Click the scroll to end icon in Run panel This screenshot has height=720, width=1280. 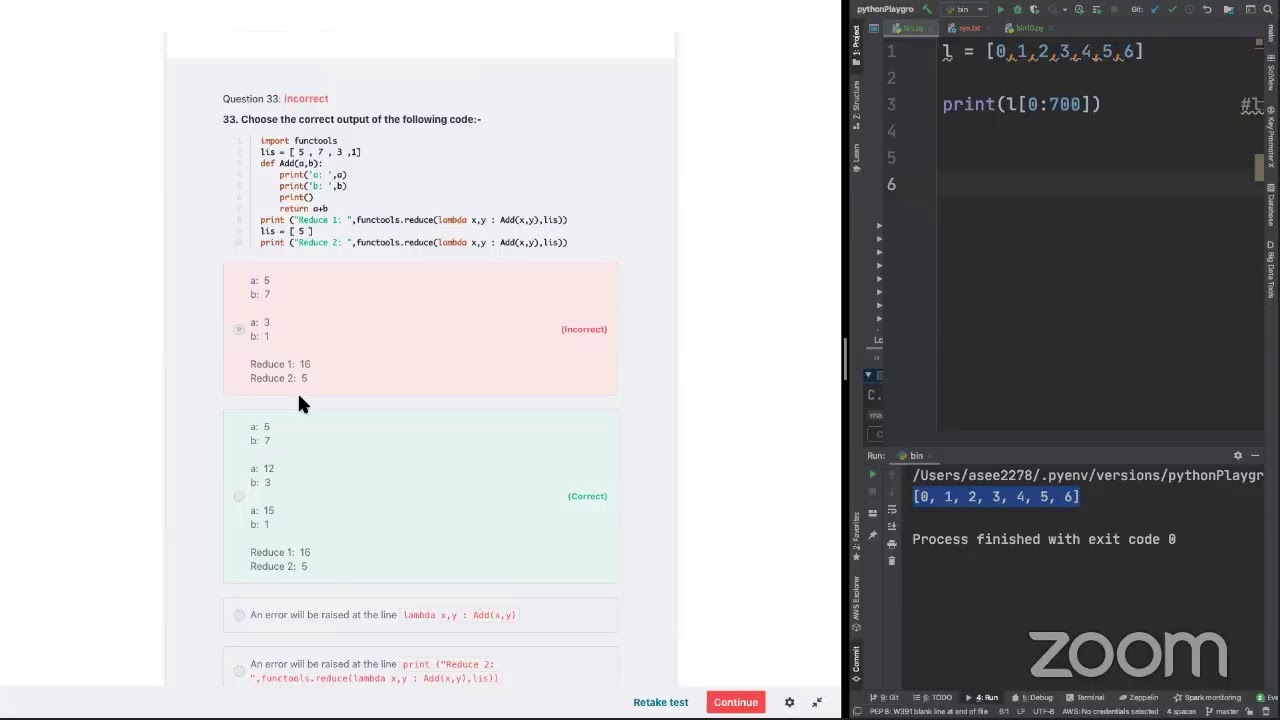point(892,526)
